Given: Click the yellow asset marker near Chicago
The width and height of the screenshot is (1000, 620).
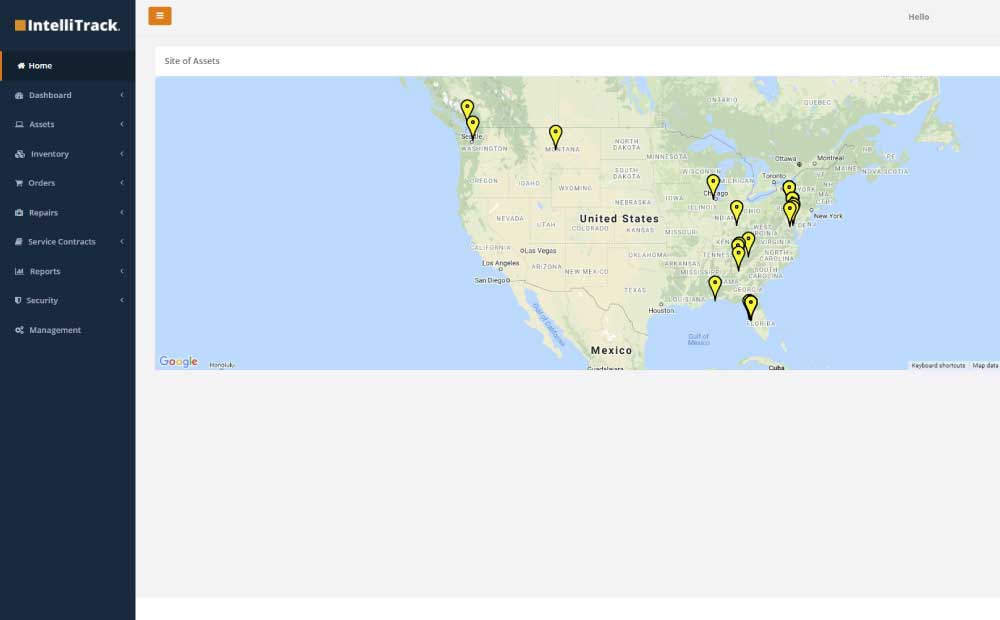Looking at the screenshot, I should tap(713, 185).
